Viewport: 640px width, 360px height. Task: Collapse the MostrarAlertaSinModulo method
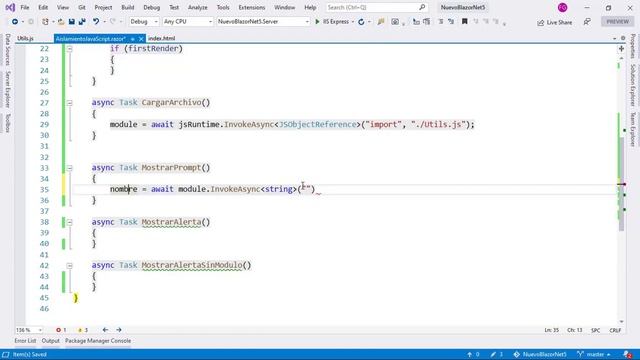69,266
